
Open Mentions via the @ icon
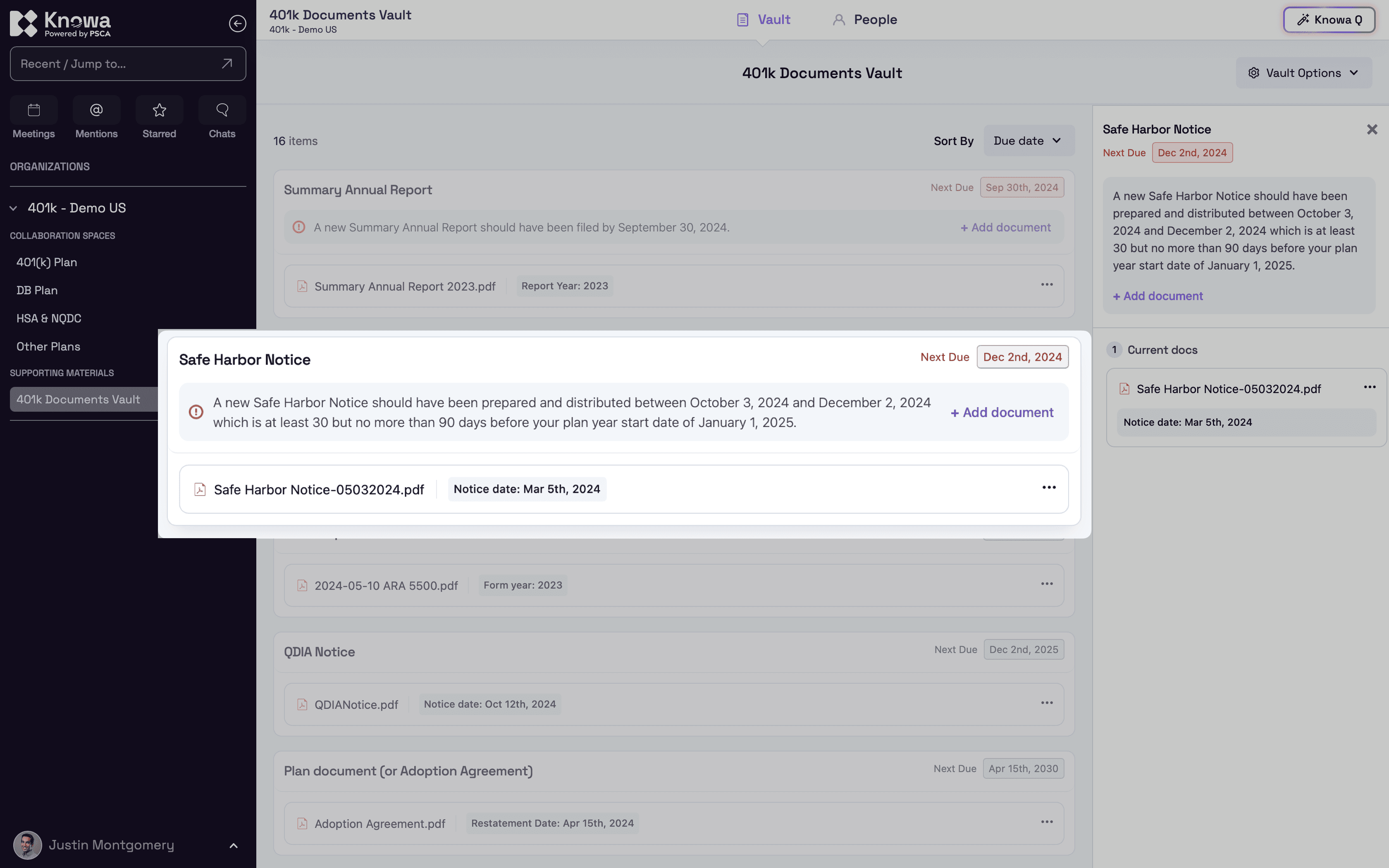click(x=96, y=110)
